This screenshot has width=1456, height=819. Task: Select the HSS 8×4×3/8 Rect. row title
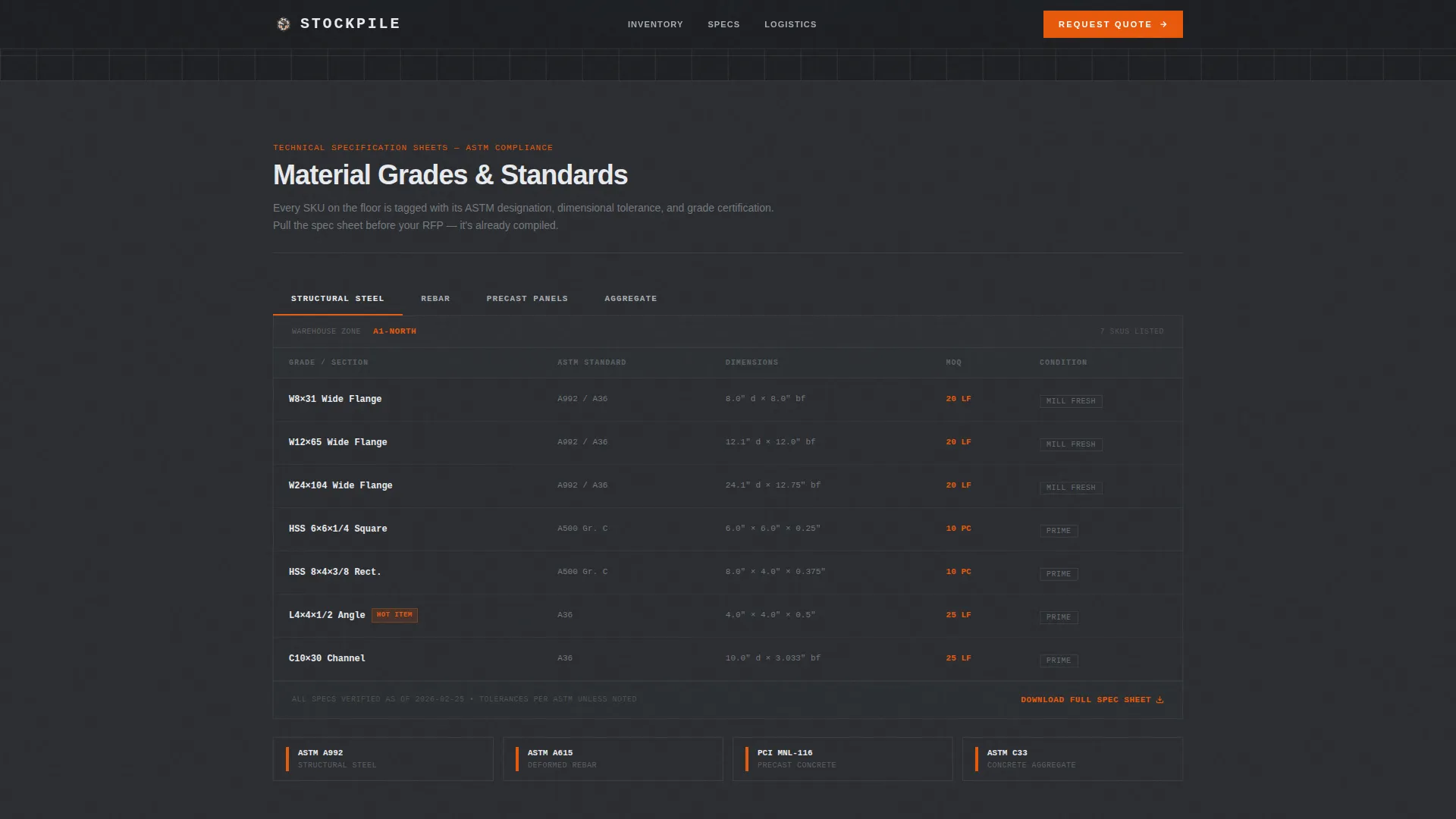click(x=334, y=572)
